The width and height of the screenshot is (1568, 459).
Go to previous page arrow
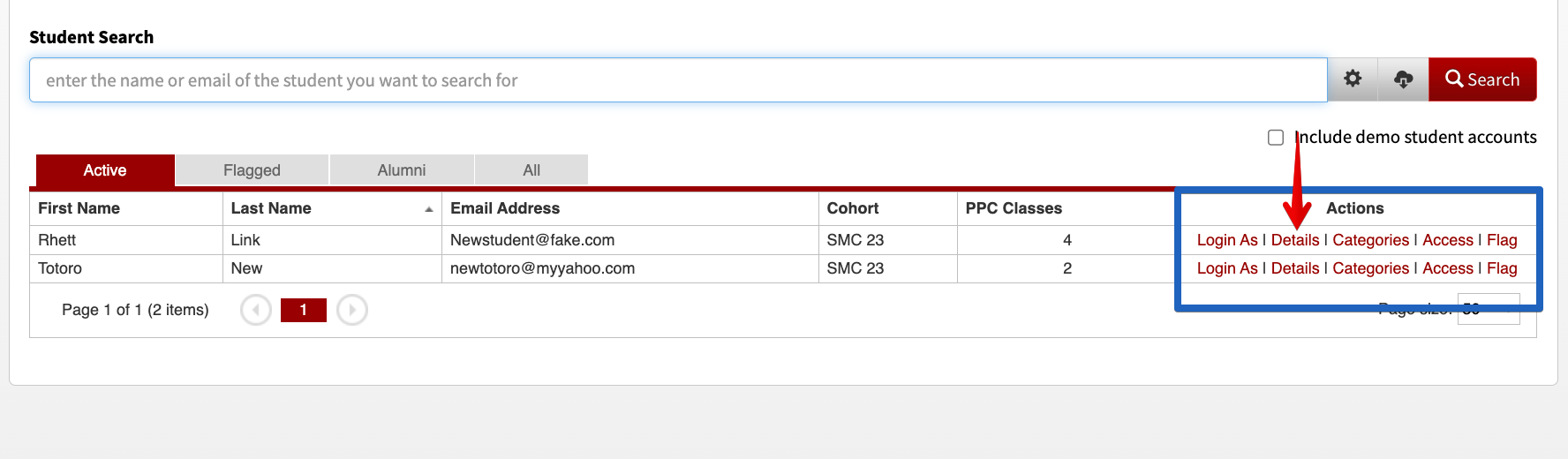[x=256, y=310]
